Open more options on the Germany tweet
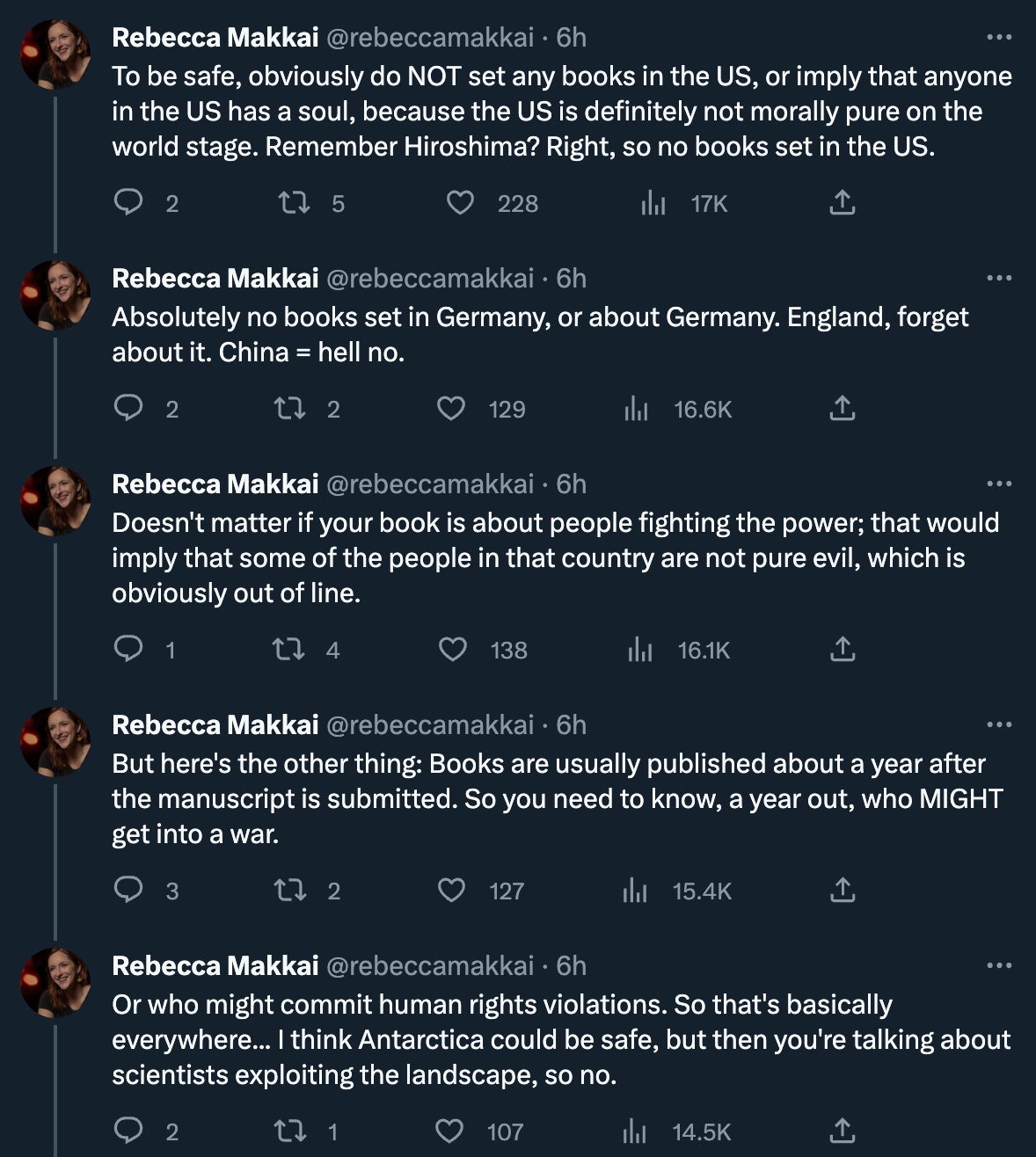1036x1157 pixels. coord(999,279)
